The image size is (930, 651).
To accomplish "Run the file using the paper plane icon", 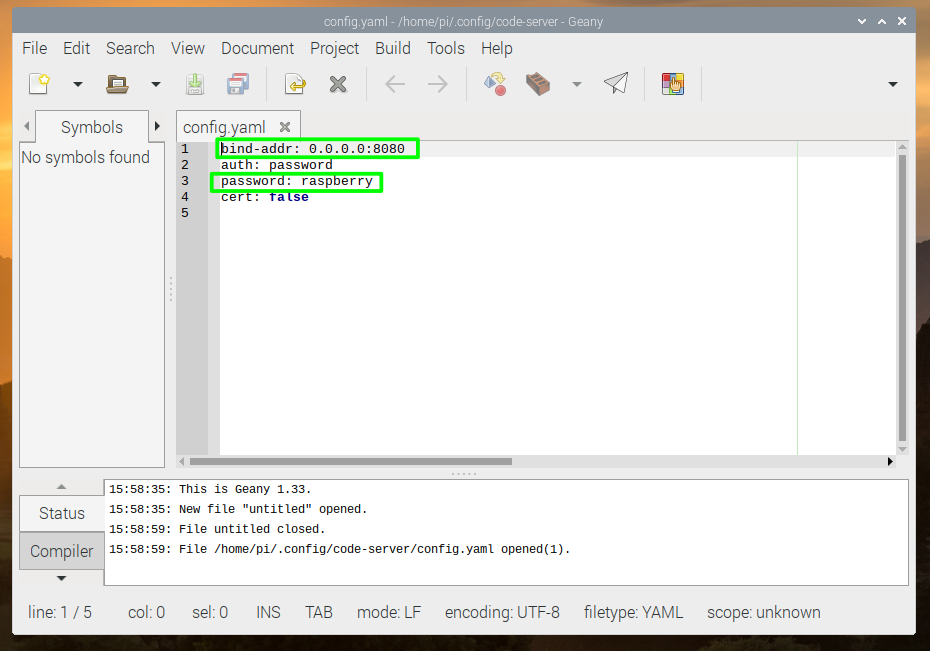I will click(x=615, y=84).
